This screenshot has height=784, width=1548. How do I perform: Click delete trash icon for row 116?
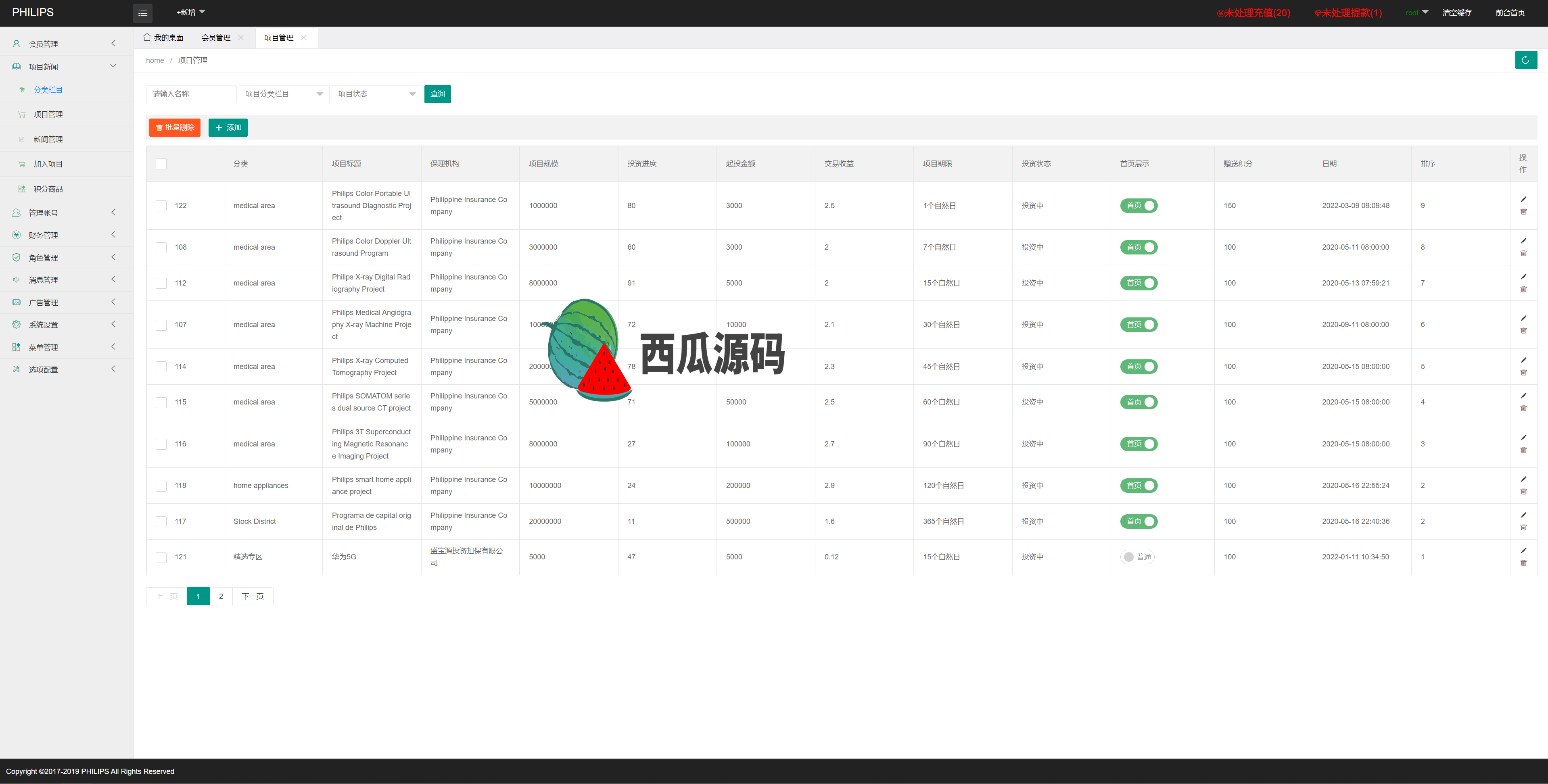(x=1523, y=450)
